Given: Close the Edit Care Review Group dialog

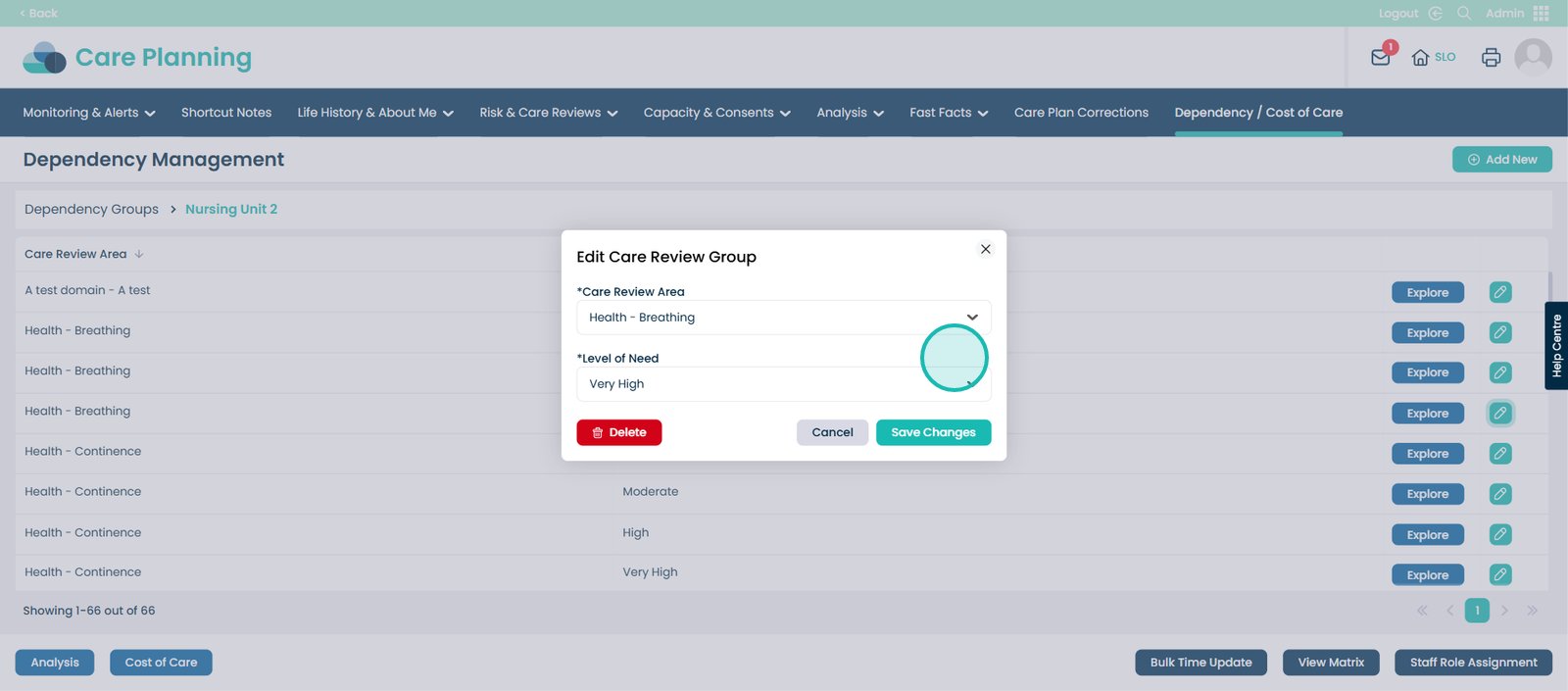Looking at the screenshot, I should pyautogui.click(x=986, y=249).
